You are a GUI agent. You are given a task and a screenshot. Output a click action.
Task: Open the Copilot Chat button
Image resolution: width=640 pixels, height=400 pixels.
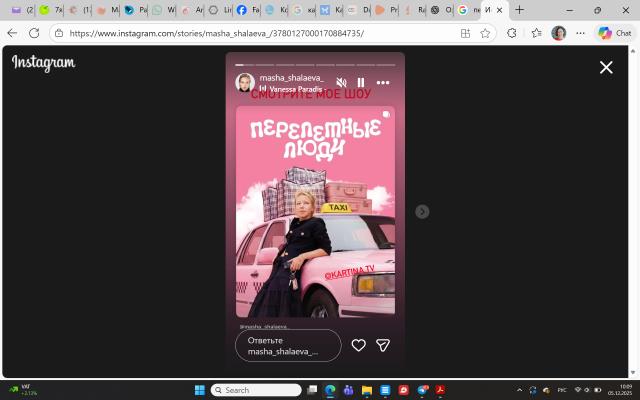coord(615,32)
